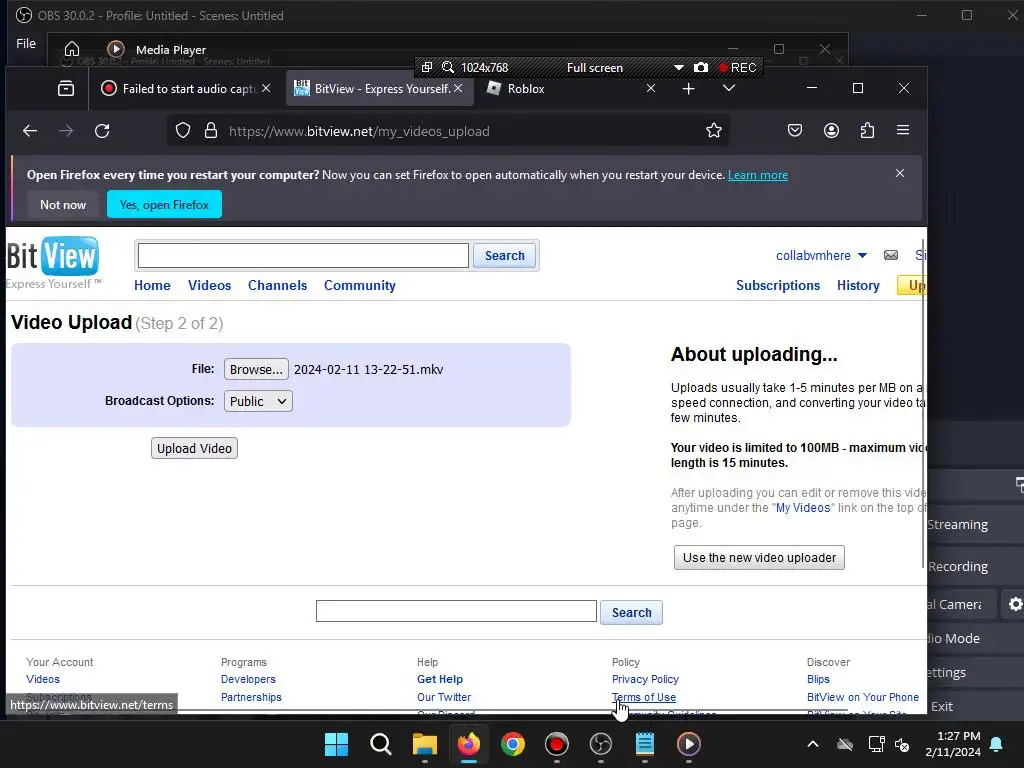Open footer Videos link
The image size is (1024, 768).
pos(43,679)
